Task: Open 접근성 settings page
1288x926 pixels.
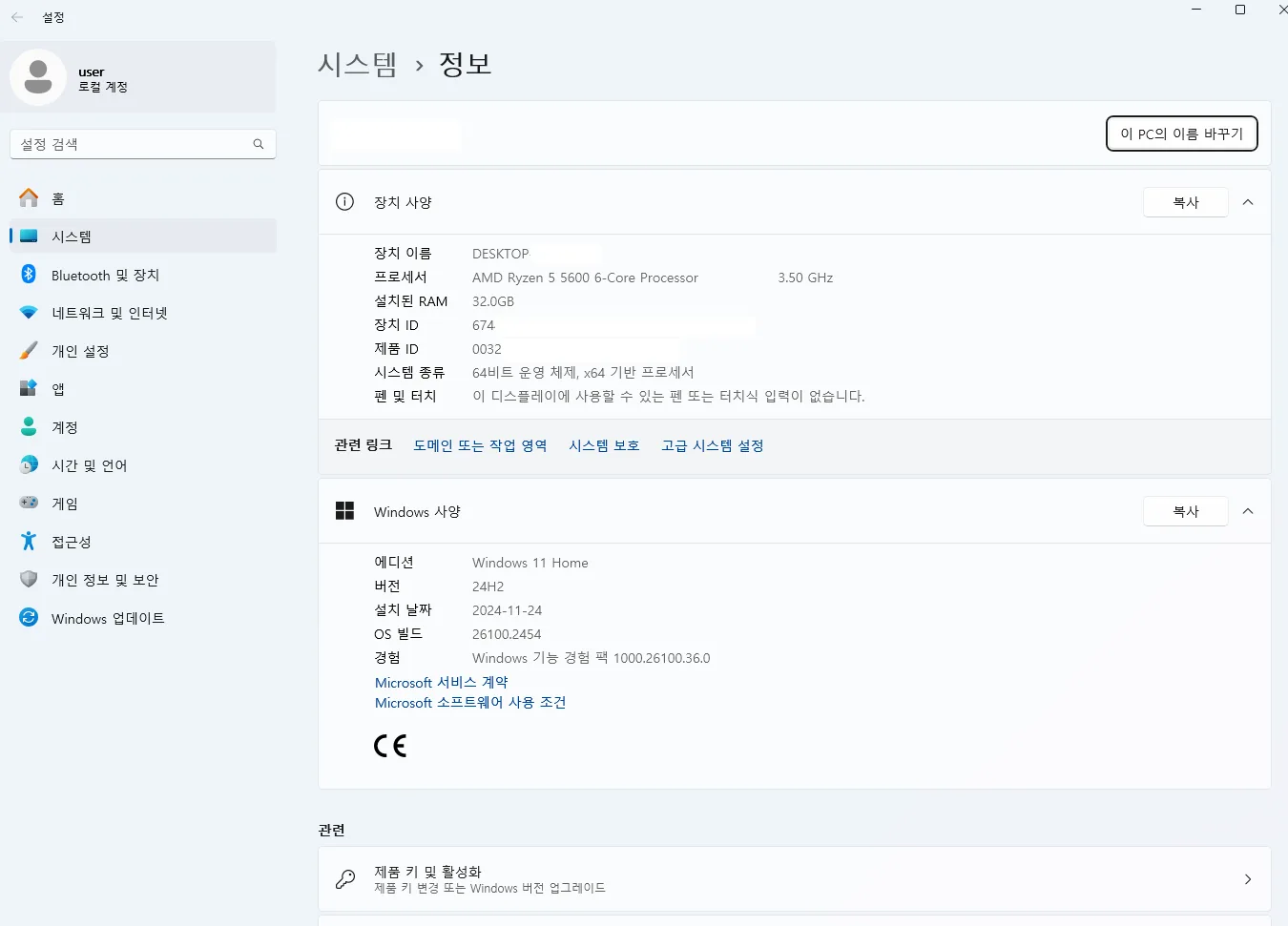Action: click(143, 542)
